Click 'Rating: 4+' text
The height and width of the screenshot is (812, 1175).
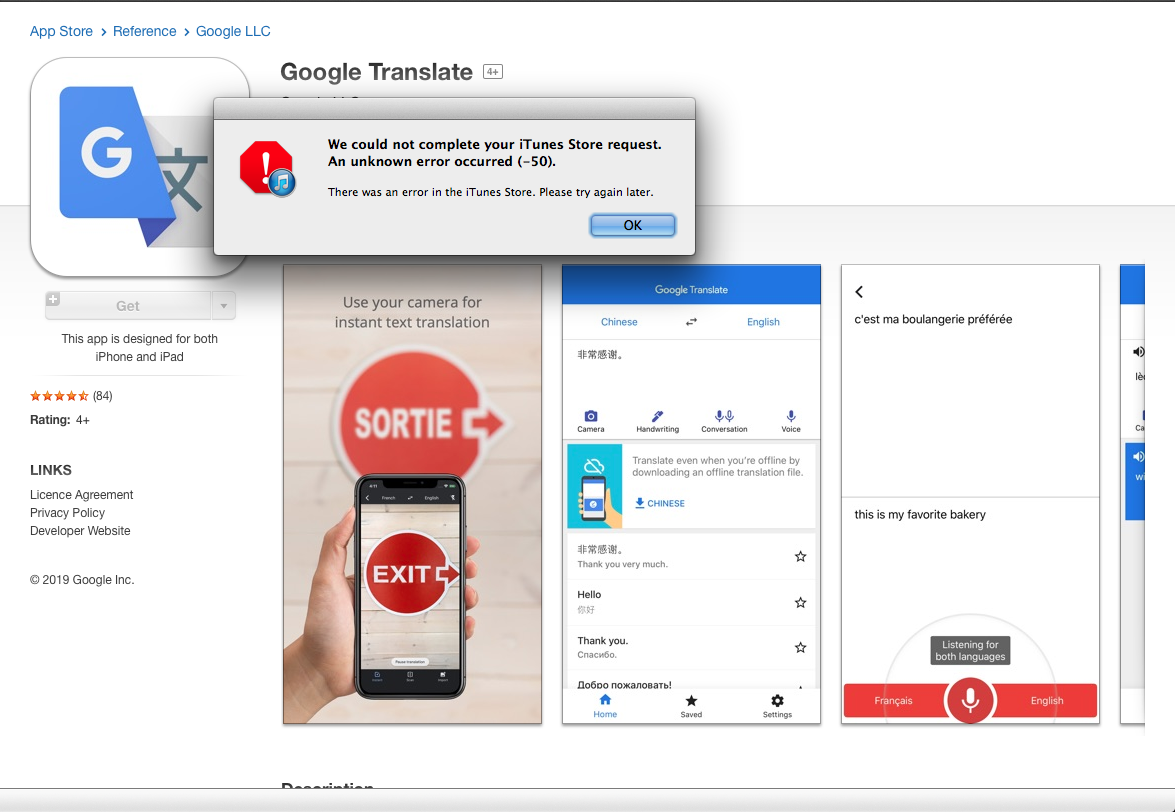60,420
